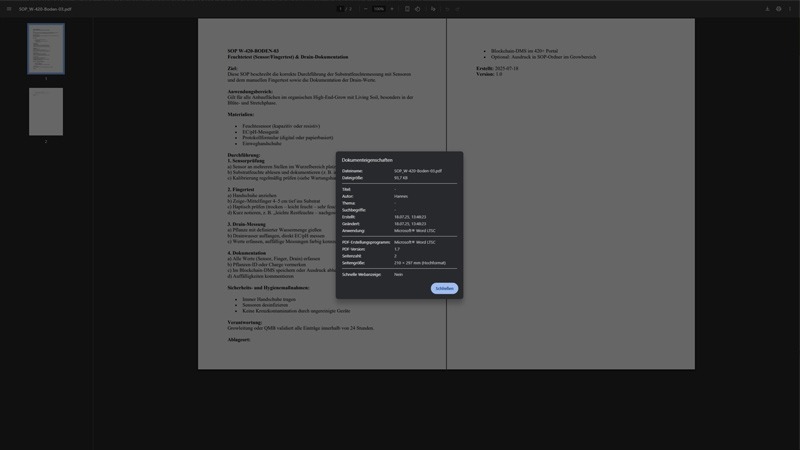Image resolution: width=800 pixels, height=450 pixels.
Task: Click Erstellt: 2025-07-18 on page two
Action: coord(497,68)
